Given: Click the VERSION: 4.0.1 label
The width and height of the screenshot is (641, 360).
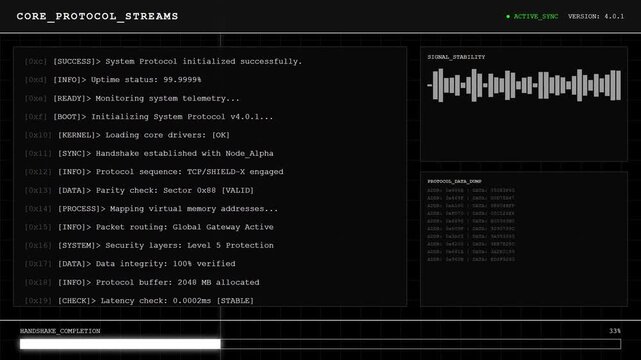Looking at the screenshot, I should point(596,17).
